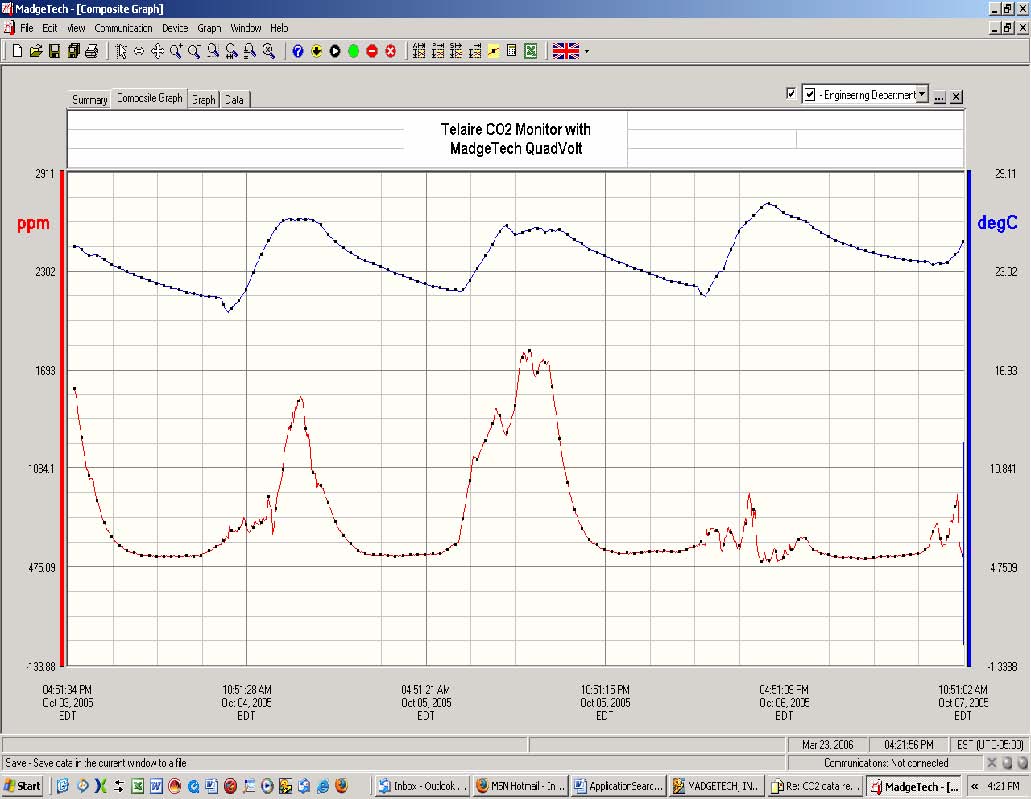Click the last magnifier zoom icon

pos(268,51)
